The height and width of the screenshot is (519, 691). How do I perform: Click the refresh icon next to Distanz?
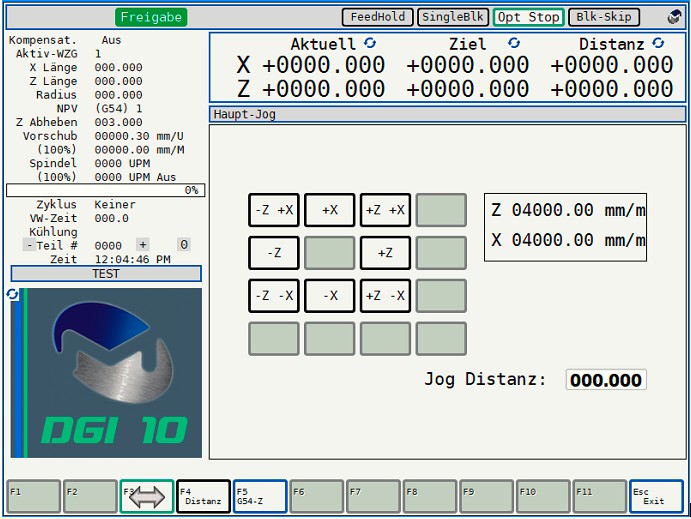(658, 43)
